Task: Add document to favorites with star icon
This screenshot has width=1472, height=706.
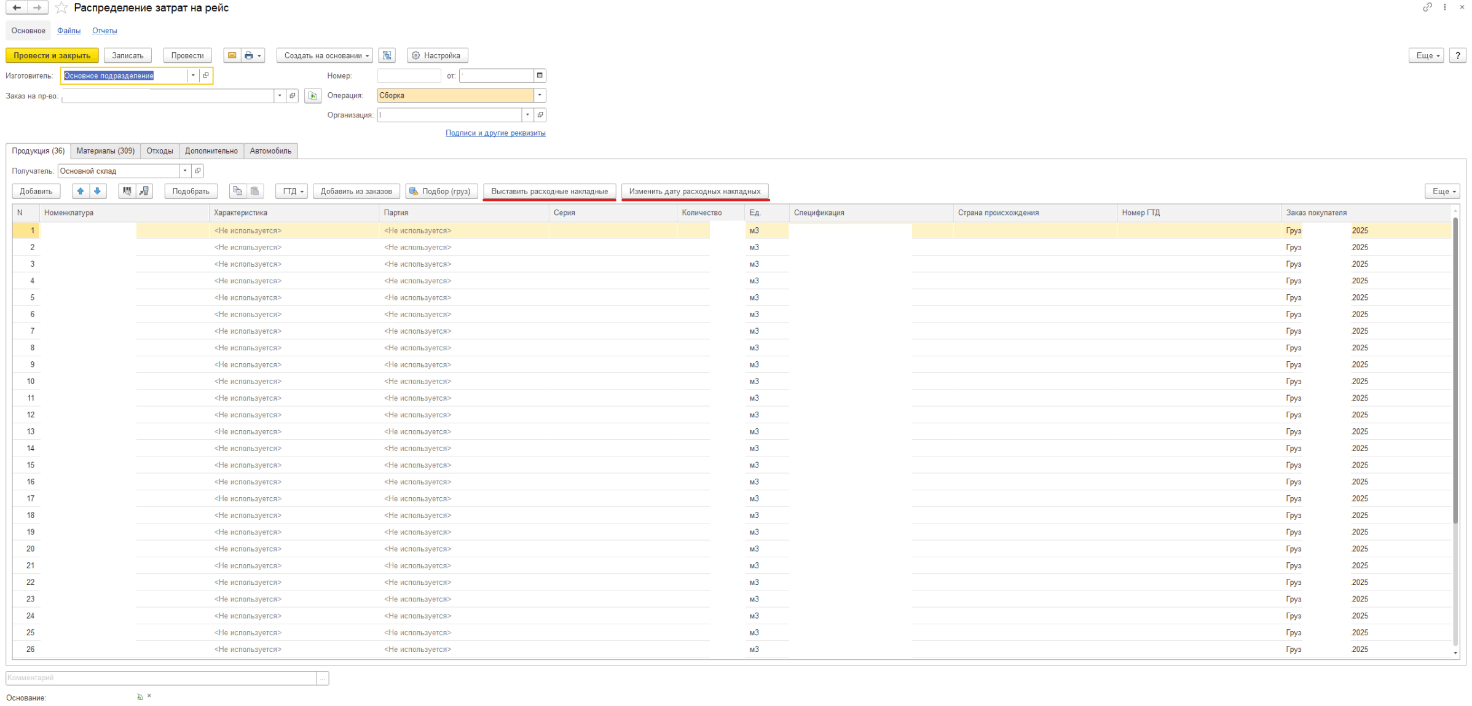Action: [x=61, y=8]
